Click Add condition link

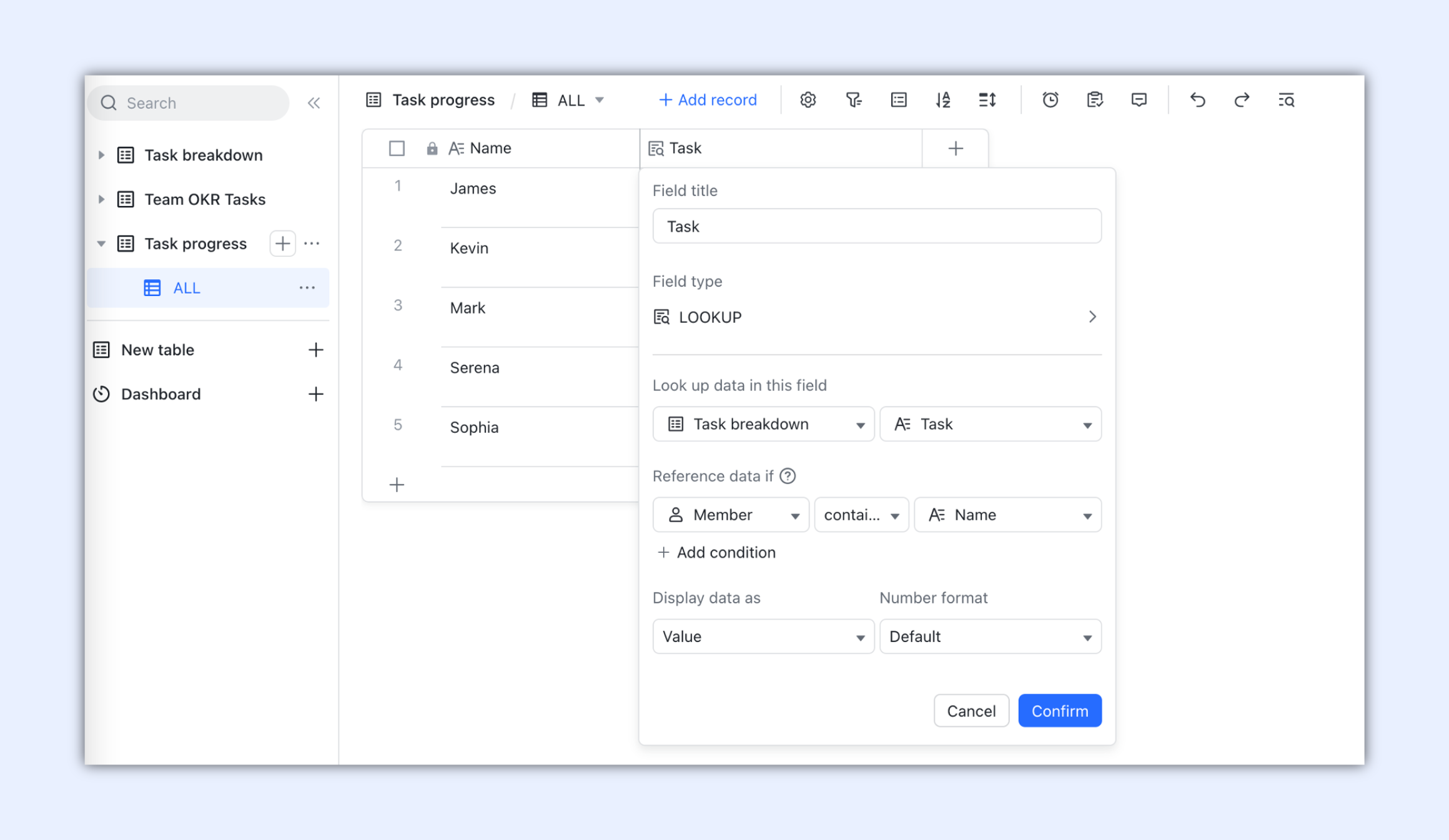point(717,553)
